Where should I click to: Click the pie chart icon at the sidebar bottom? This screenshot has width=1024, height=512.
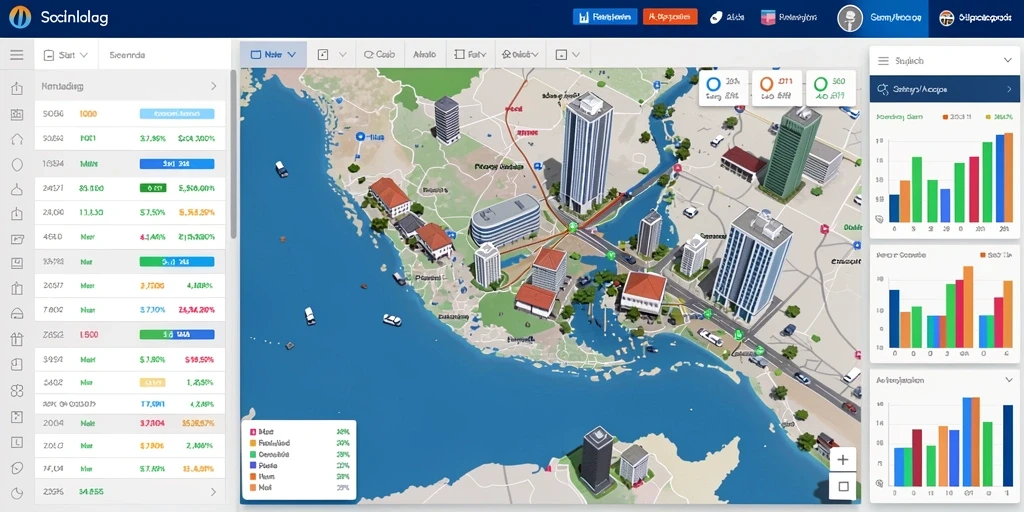(x=18, y=493)
